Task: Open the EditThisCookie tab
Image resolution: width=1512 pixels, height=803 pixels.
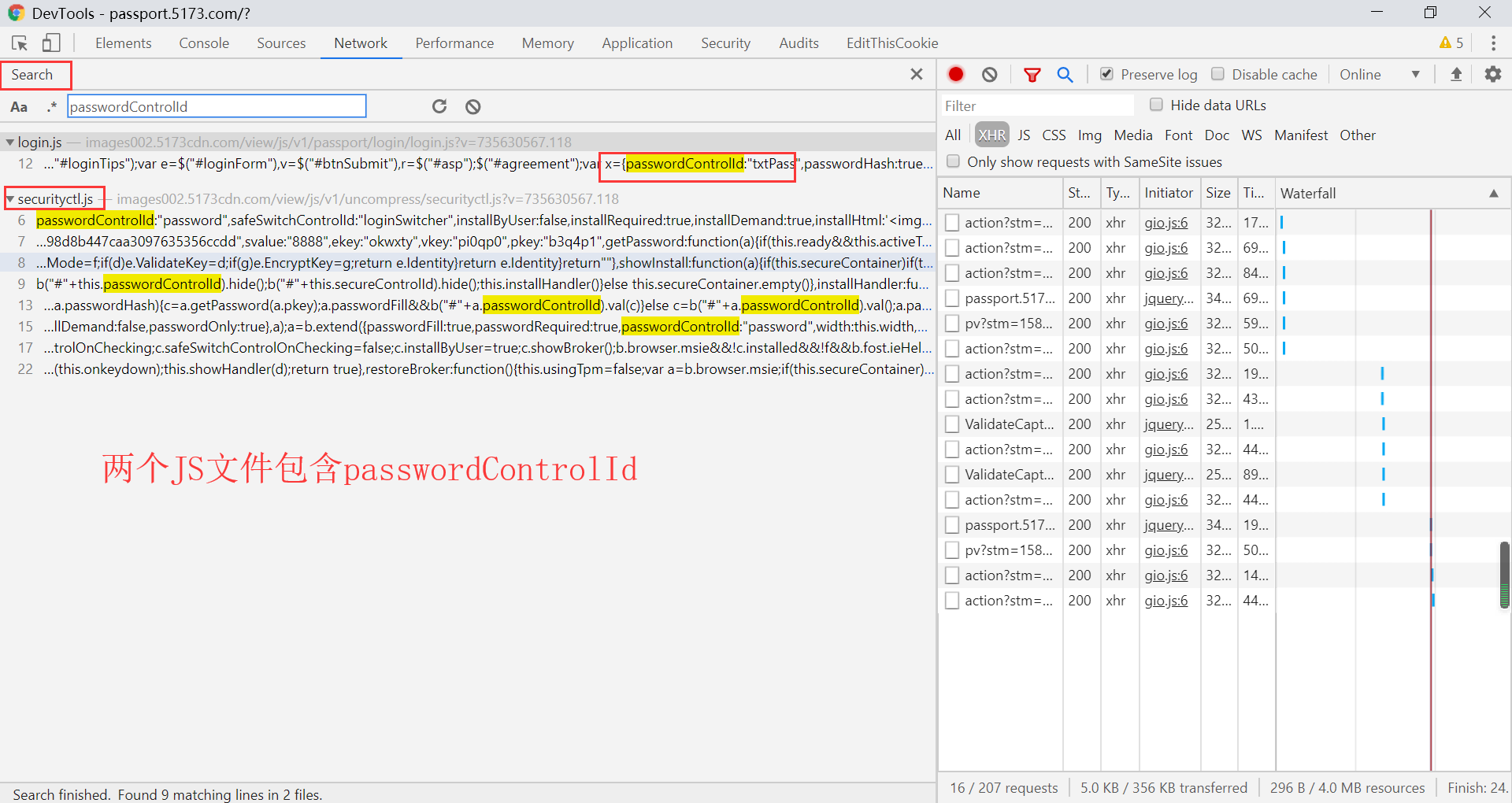Action: (x=892, y=43)
